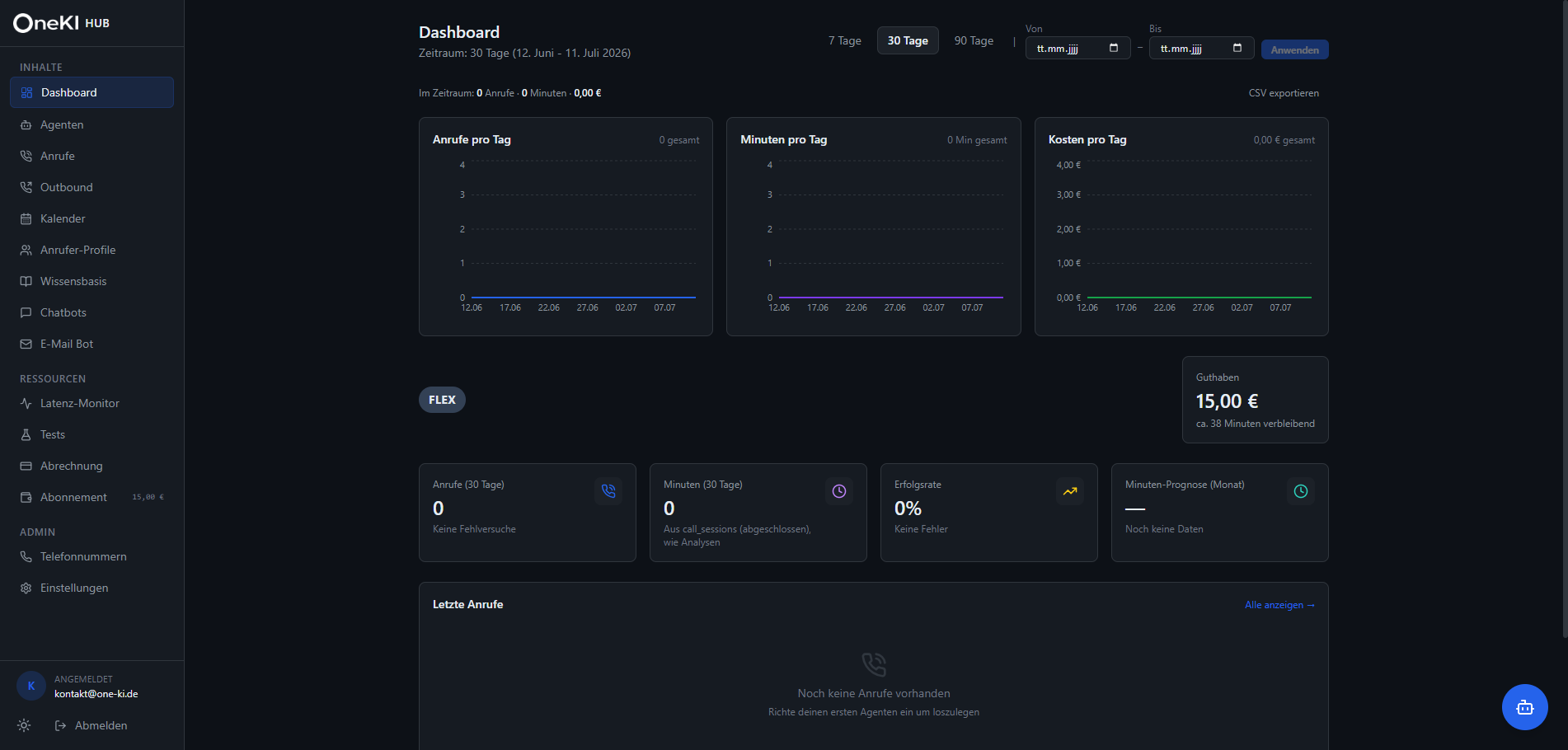Viewport: 1568px width, 750px height.
Task: Click the Guthaben 15,00 € card
Action: [1256, 400]
